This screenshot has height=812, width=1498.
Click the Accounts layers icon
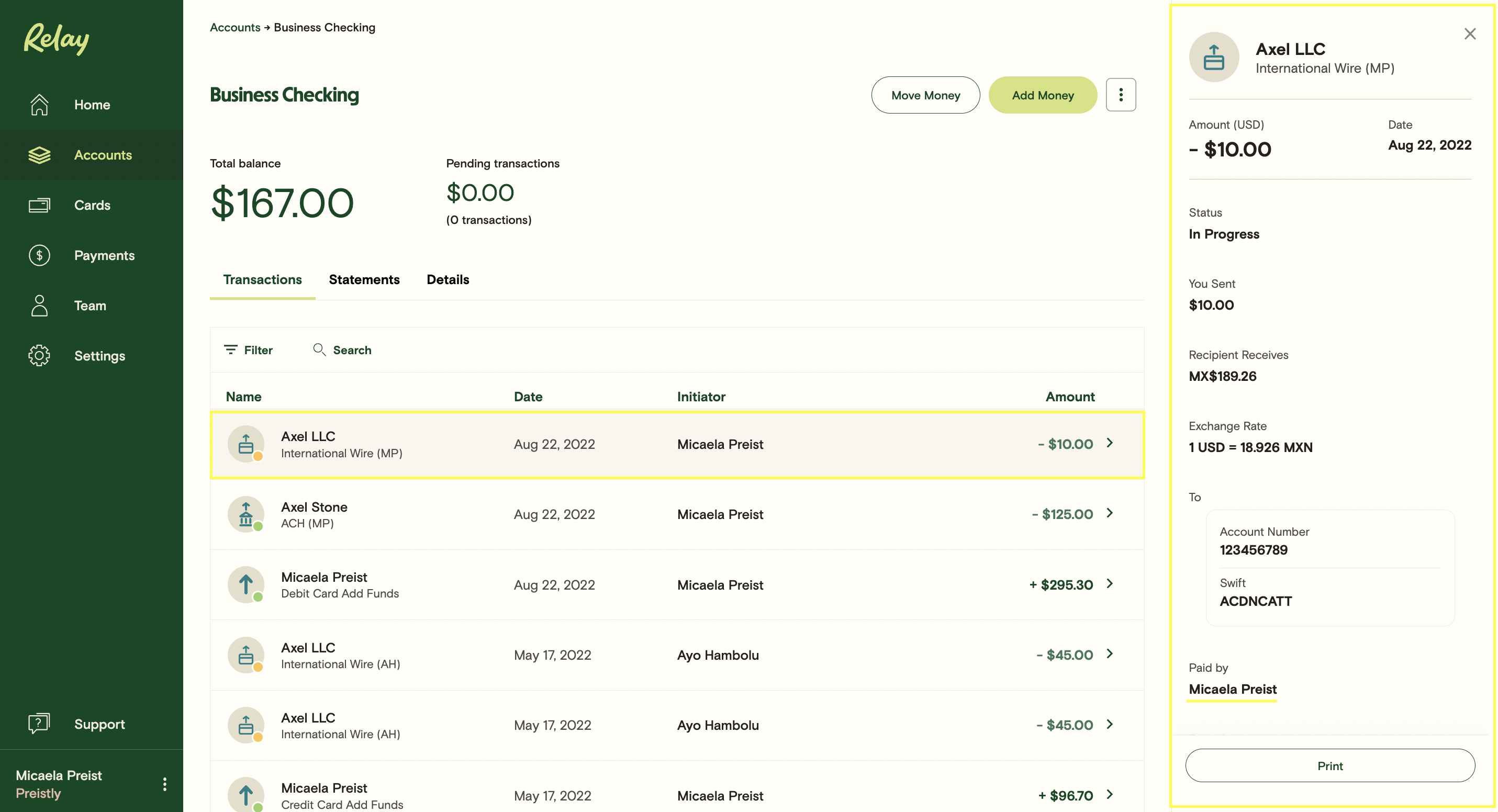39,155
